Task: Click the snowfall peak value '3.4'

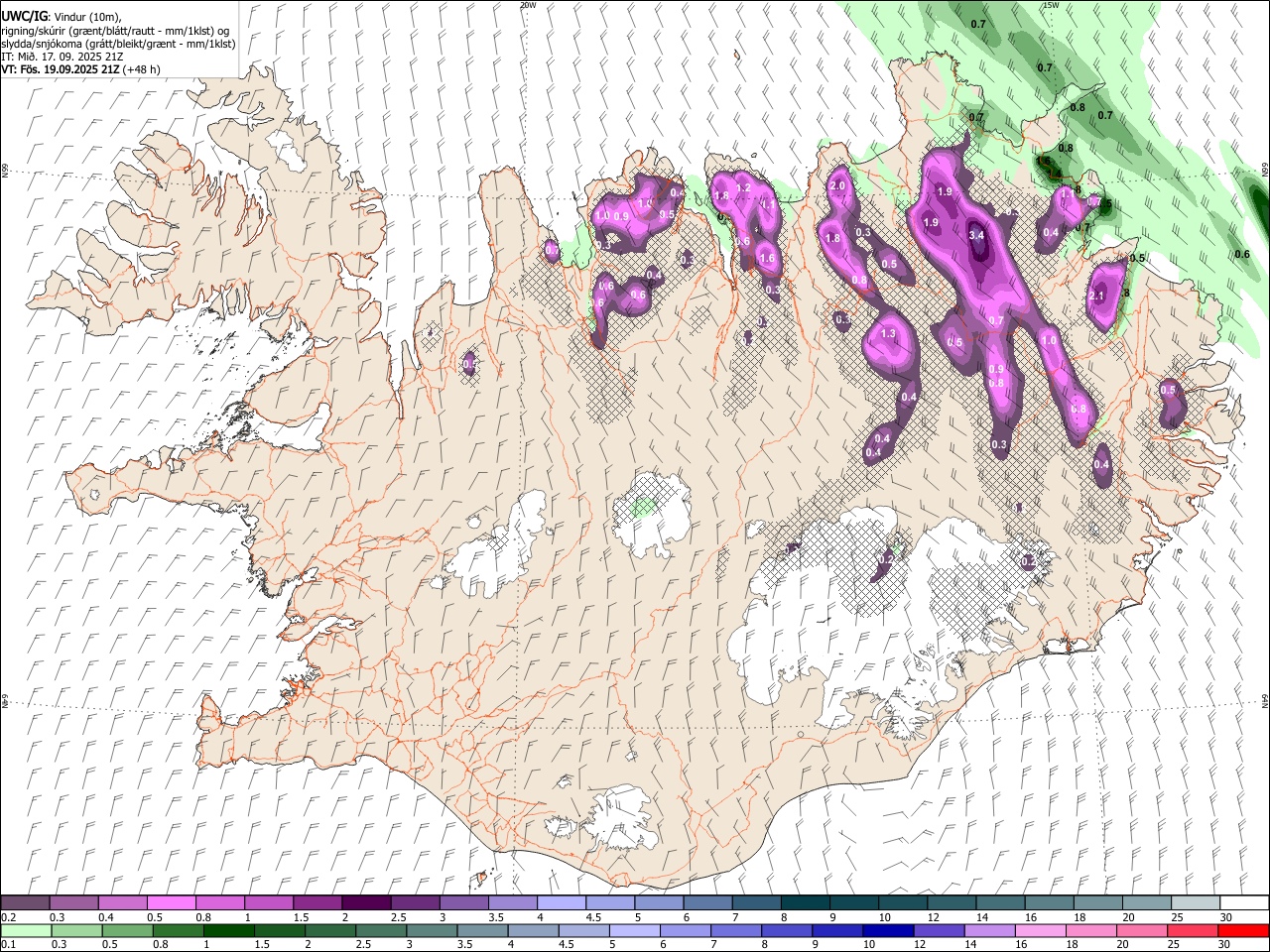Action: pyautogui.click(x=976, y=235)
